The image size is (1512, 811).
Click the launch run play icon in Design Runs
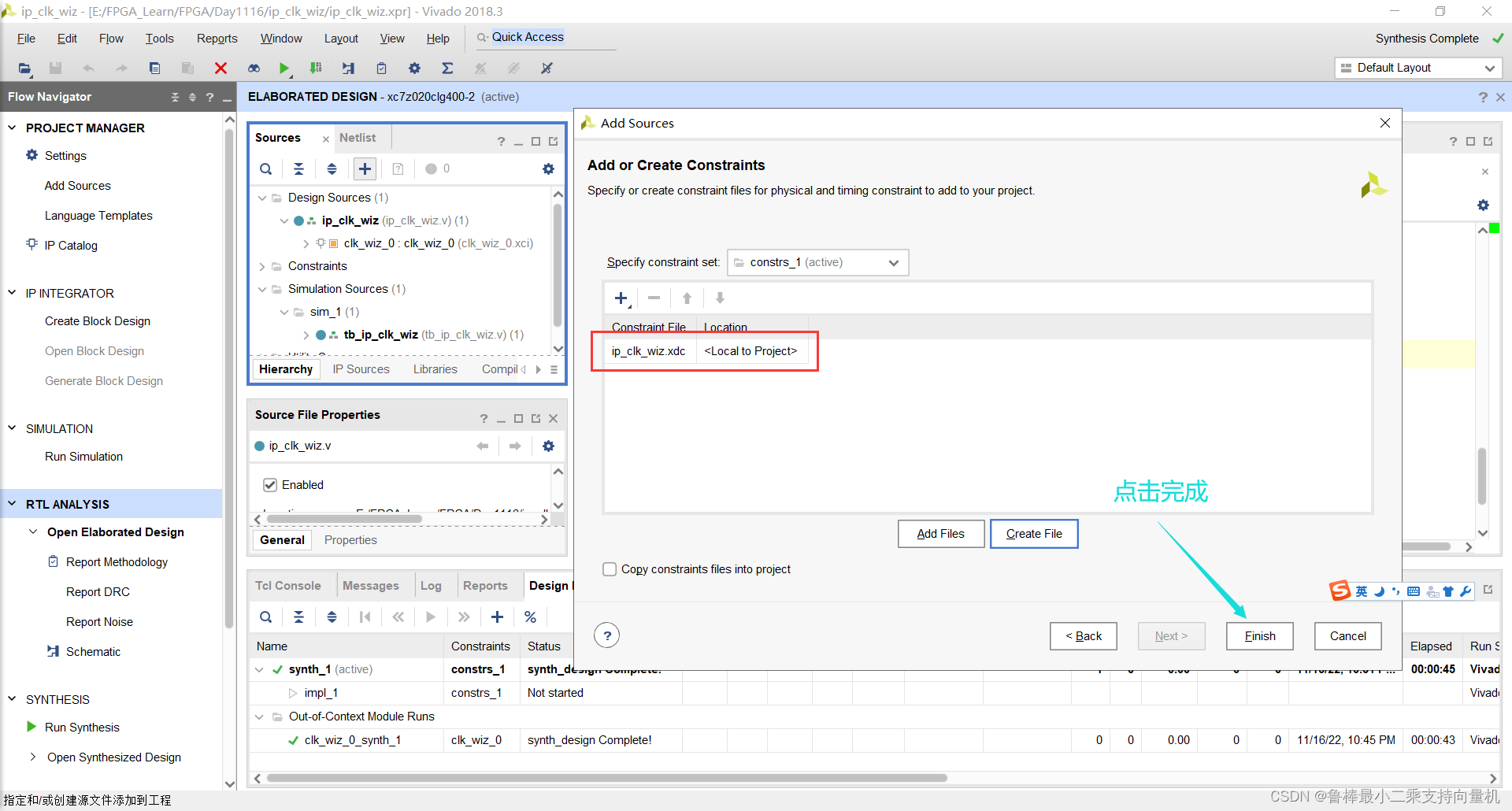(x=431, y=617)
